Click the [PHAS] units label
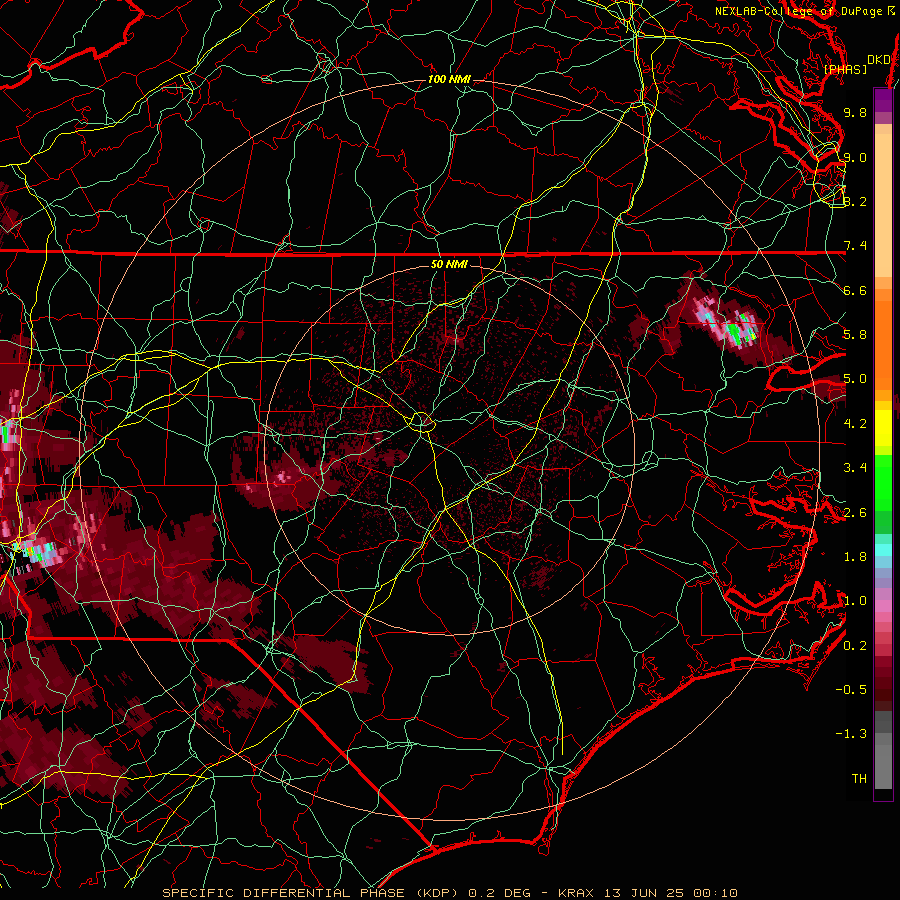This screenshot has height=900, width=900. coord(845,69)
